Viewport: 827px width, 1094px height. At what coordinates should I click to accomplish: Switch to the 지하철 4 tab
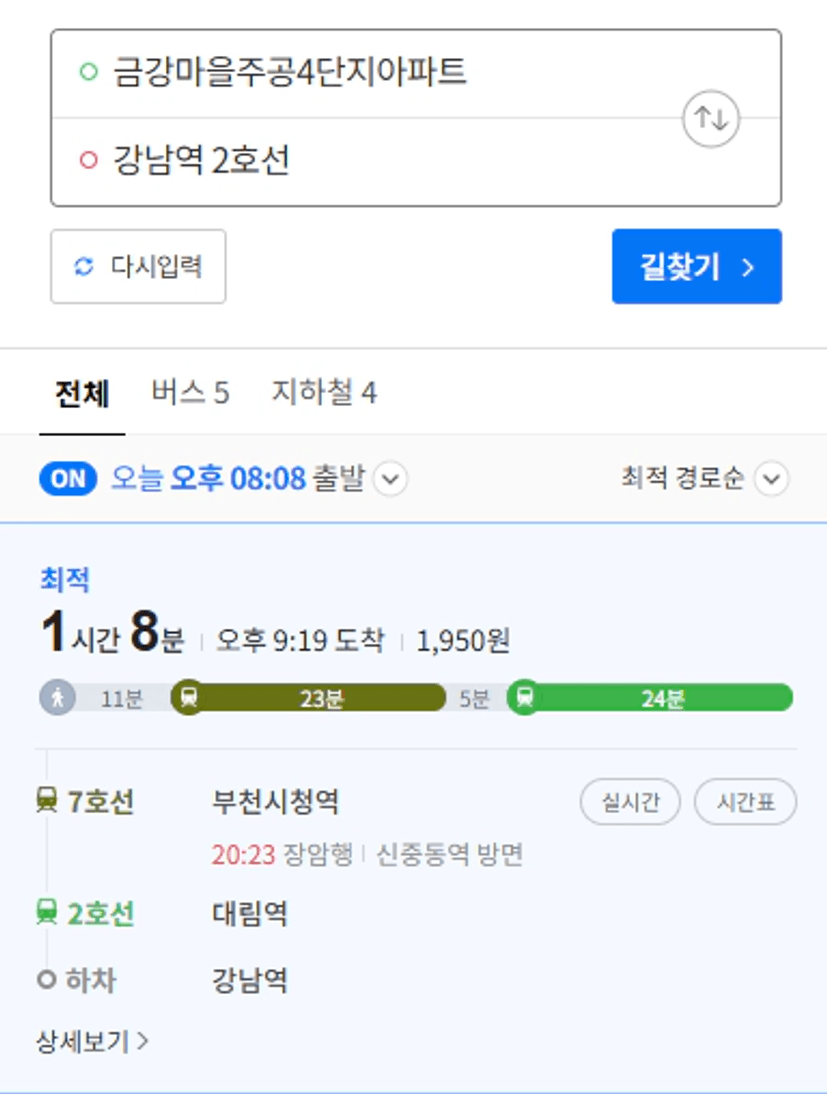(x=324, y=392)
